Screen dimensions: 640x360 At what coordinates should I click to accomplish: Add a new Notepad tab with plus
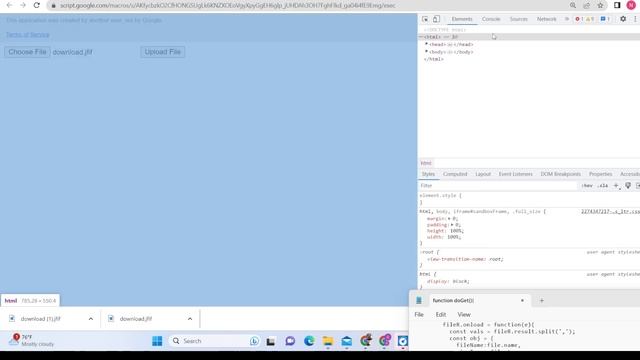(542, 300)
